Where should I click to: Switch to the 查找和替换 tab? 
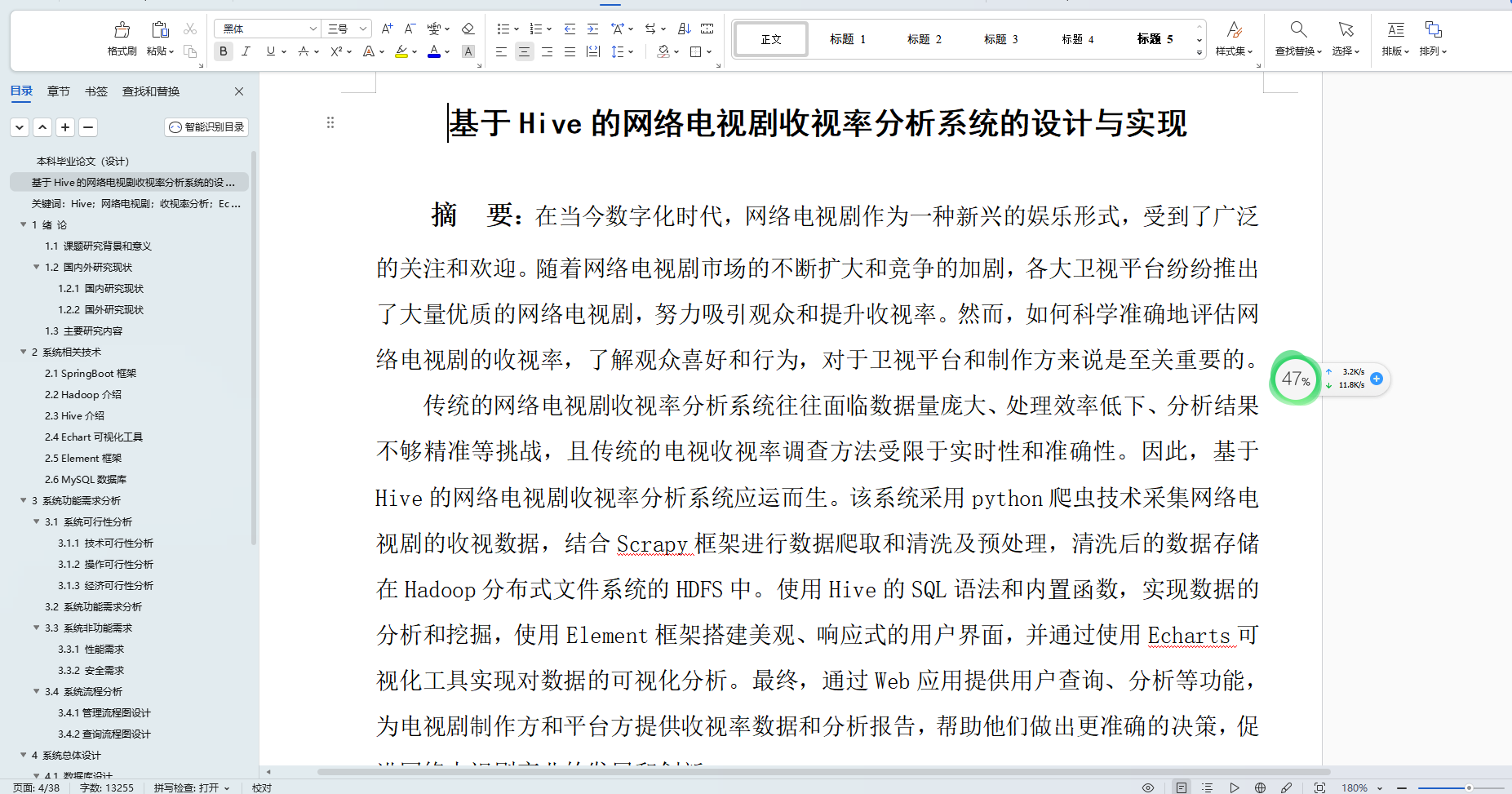151,91
